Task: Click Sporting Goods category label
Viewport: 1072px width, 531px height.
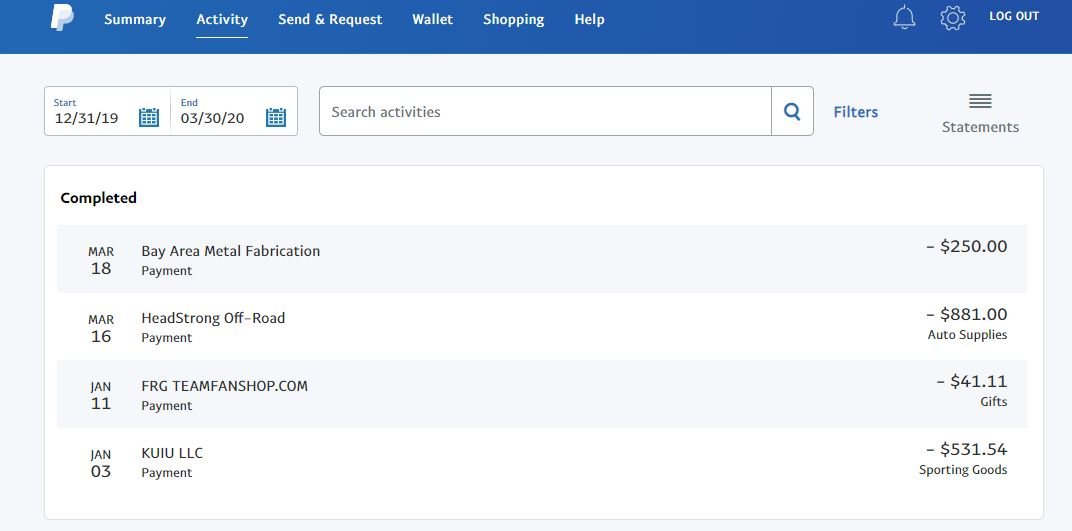Action: [963, 470]
